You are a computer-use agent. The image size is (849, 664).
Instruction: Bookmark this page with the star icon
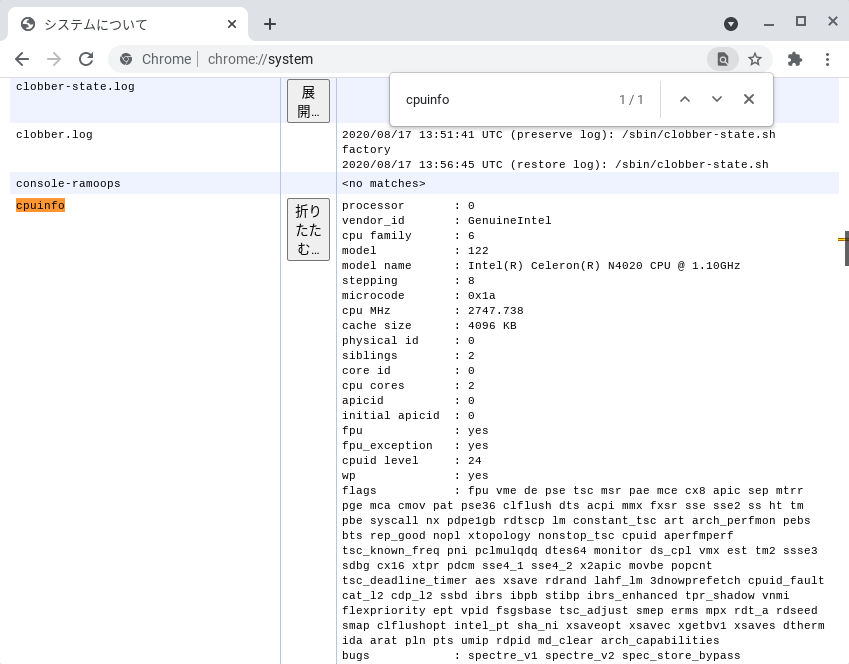[755, 59]
